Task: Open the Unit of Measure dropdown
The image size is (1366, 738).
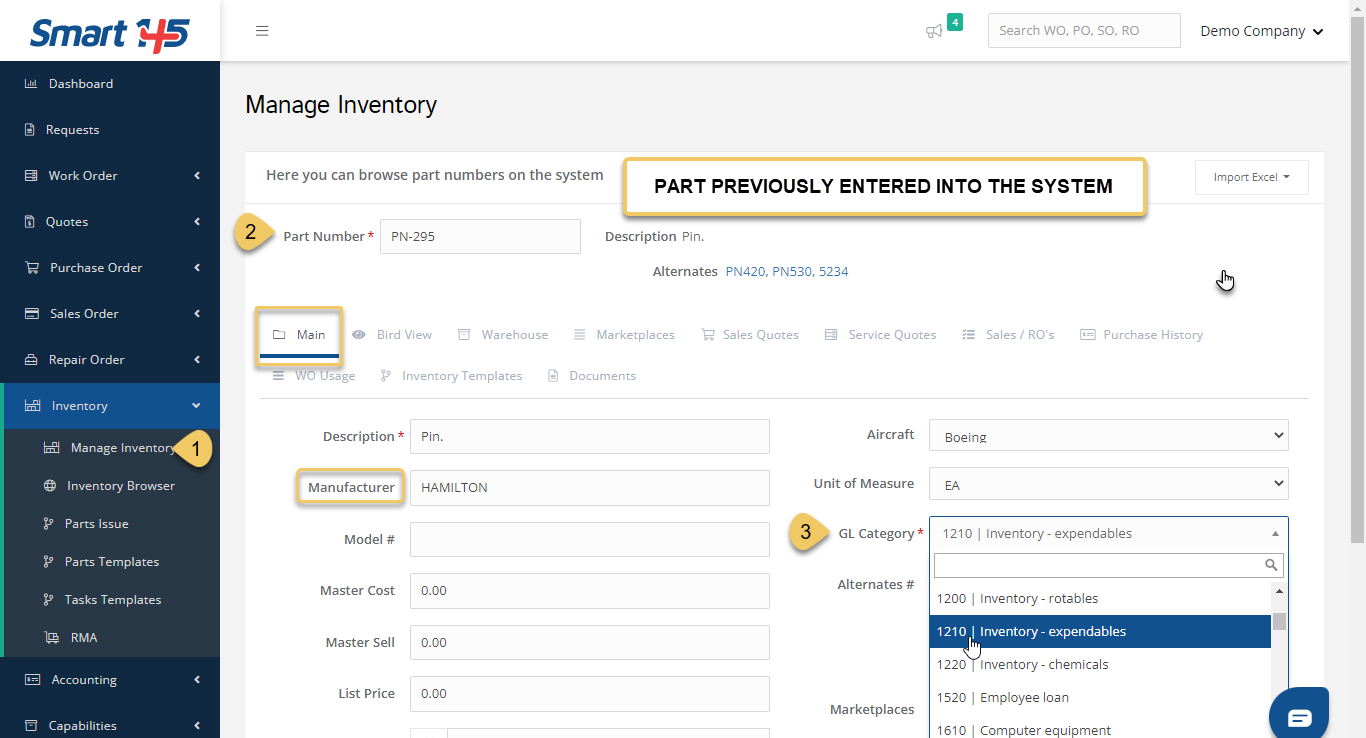Action: coord(1109,484)
